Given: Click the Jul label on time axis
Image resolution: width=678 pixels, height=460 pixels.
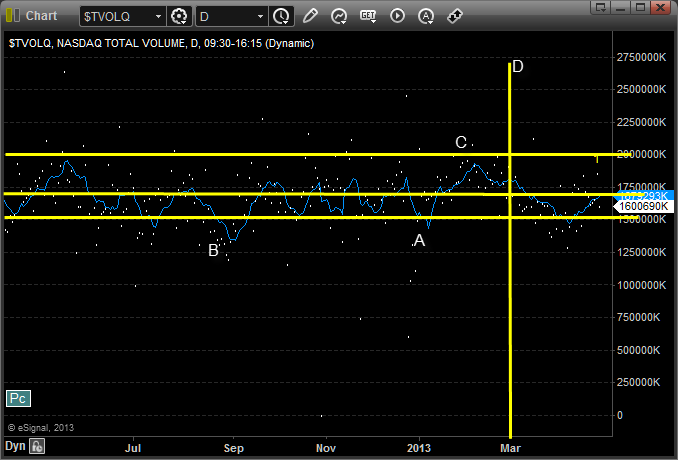Looking at the screenshot, I should coord(133,448).
